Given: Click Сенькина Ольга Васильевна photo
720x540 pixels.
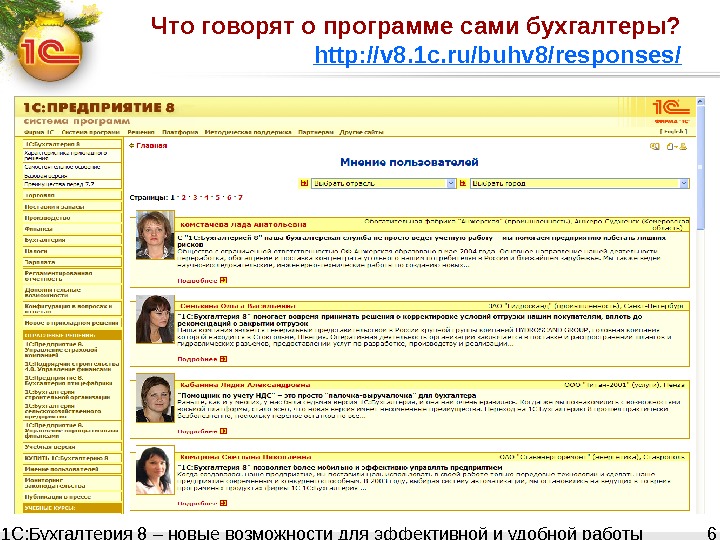Looking at the screenshot, I should [155, 319].
